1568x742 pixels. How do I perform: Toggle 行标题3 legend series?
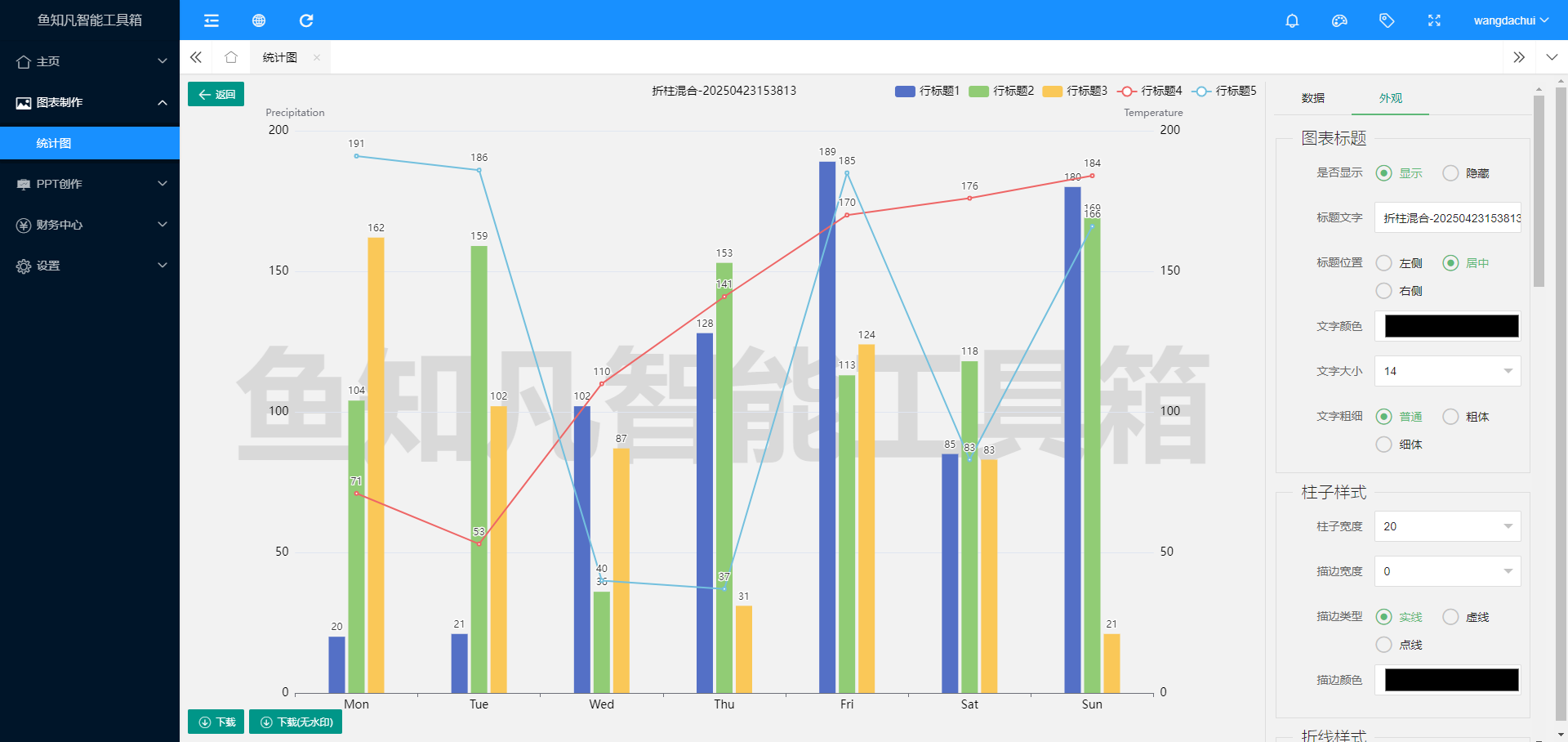1075,91
